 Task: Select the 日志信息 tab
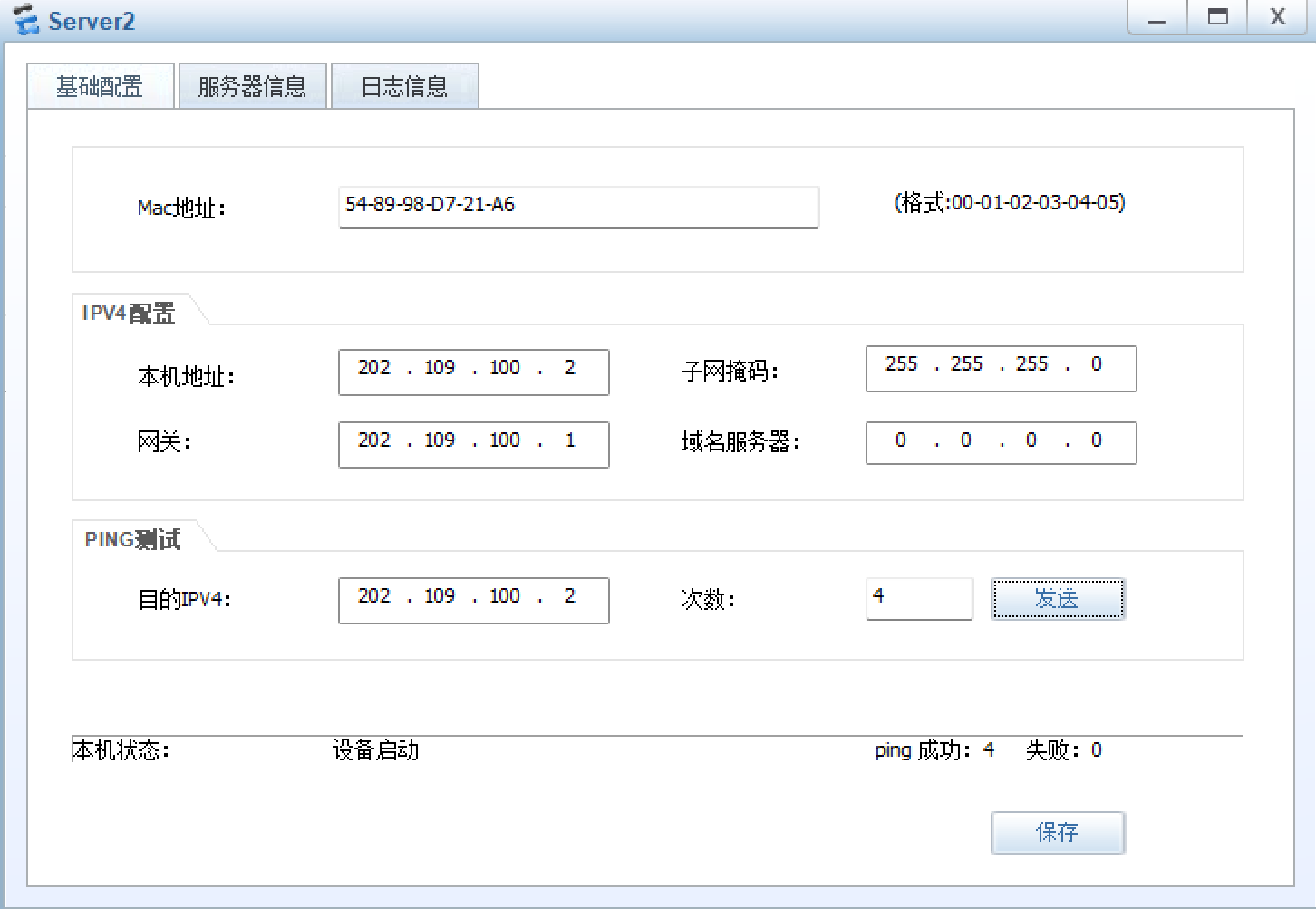(404, 87)
